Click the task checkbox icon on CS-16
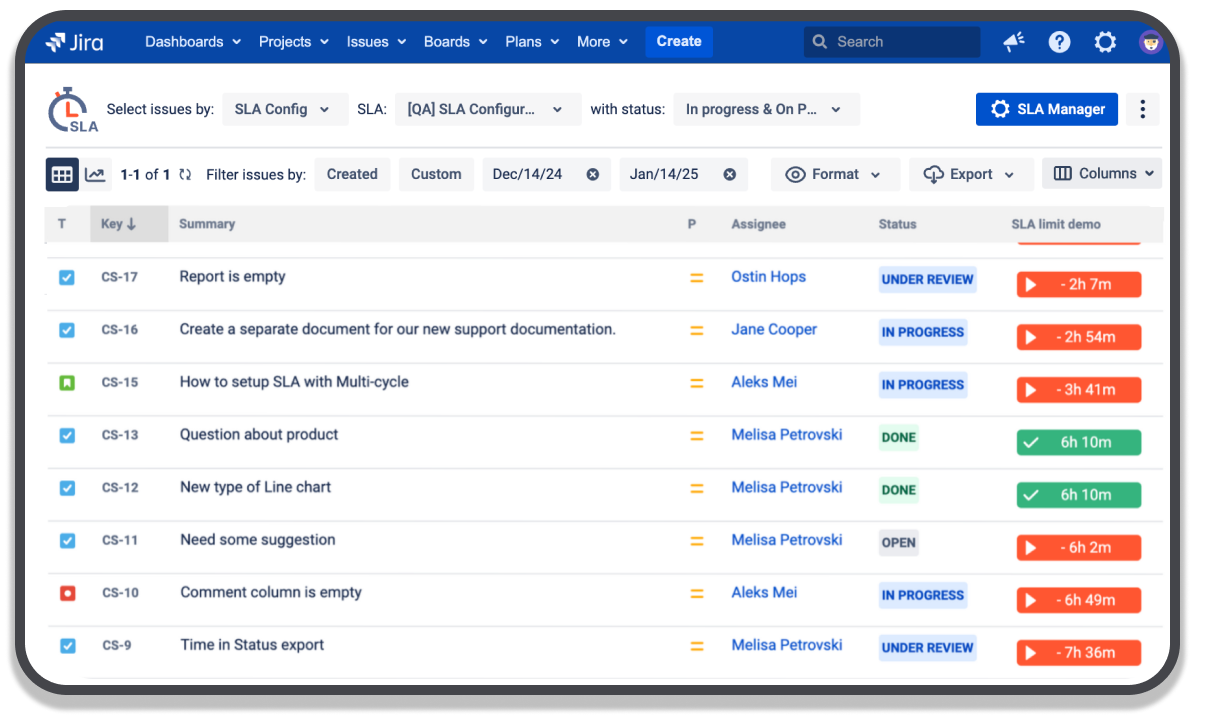This screenshot has width=1208, height=720. pyautogui.click(x=67, y=330)
